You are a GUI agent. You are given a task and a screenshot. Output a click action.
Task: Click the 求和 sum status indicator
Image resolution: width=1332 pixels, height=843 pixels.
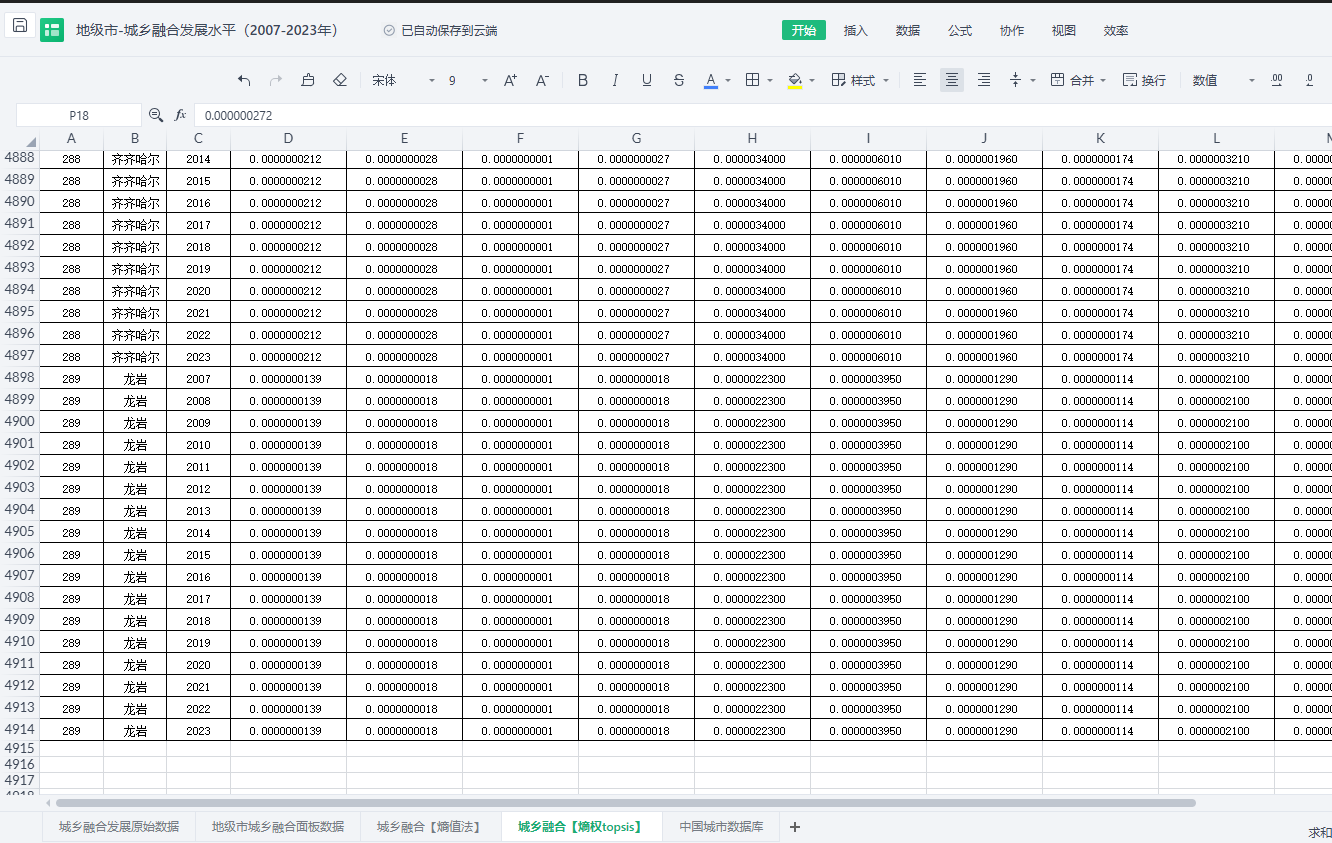[1320, 833]
